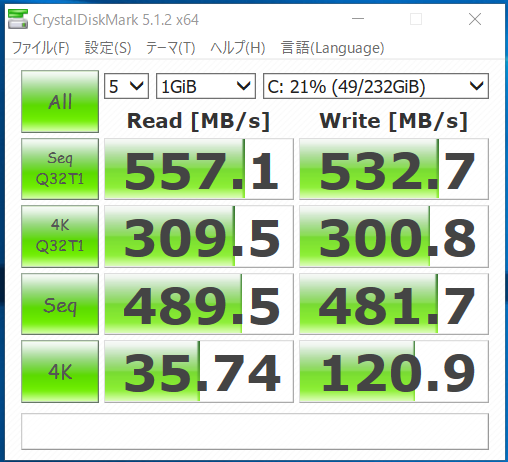Image resolution: width=508 pixels, height=462 pixels.
Task: Click the Seq Q32T1 read result 557.1
Action: (199, 169)
